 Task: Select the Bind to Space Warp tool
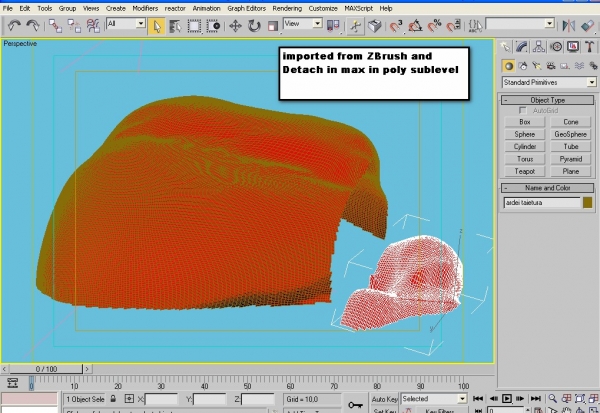[93, 26]
